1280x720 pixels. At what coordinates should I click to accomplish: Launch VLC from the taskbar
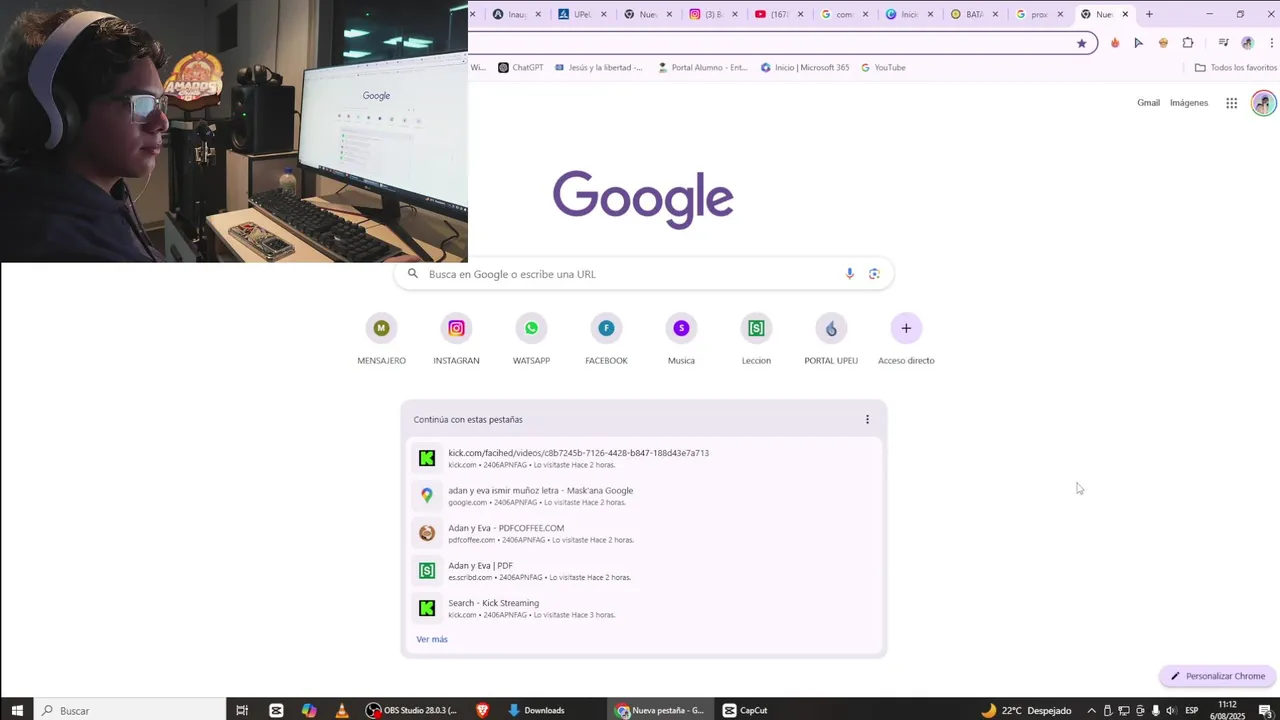pyautogui.click(x=342, y=710)
